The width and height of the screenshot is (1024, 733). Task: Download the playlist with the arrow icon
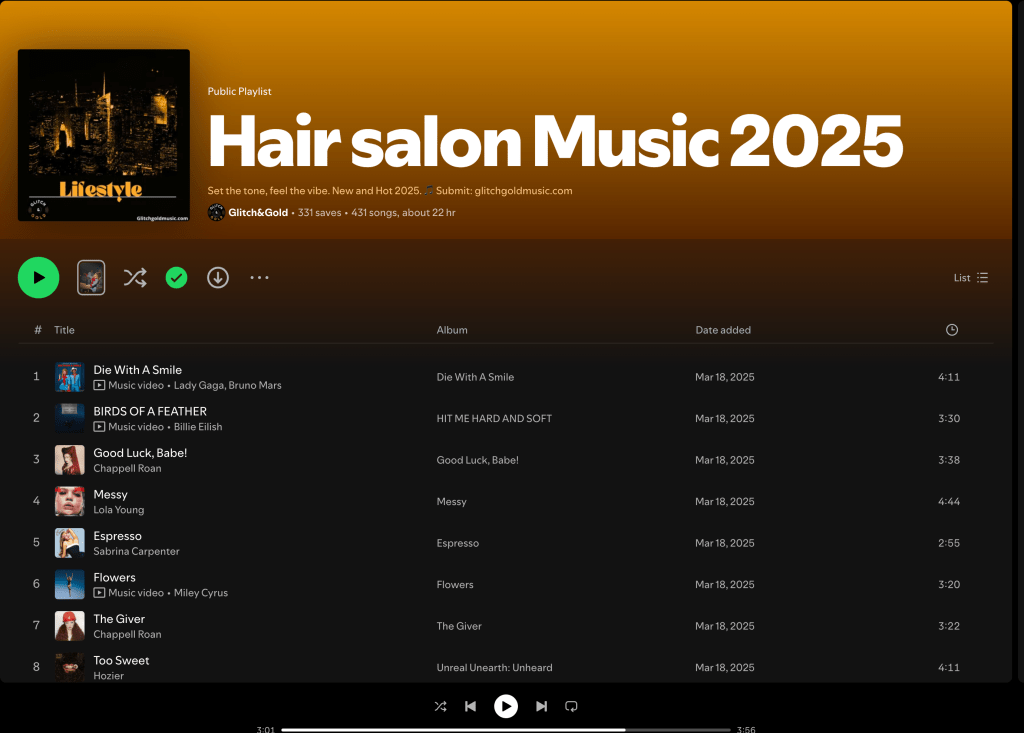tap(218, 278)
